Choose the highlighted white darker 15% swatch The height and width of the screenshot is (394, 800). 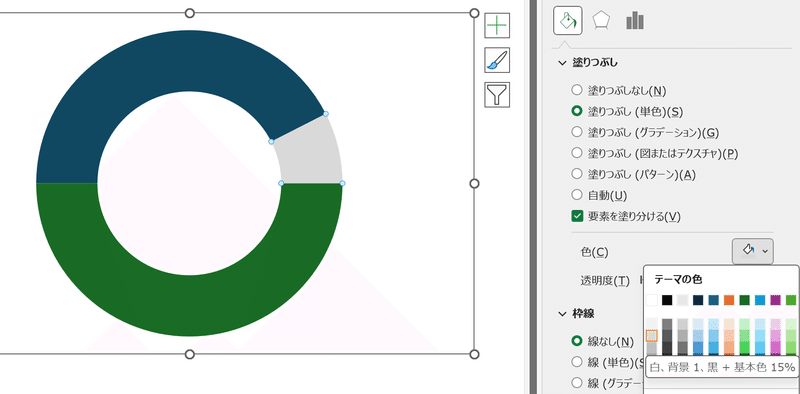(x=652, y=336)
